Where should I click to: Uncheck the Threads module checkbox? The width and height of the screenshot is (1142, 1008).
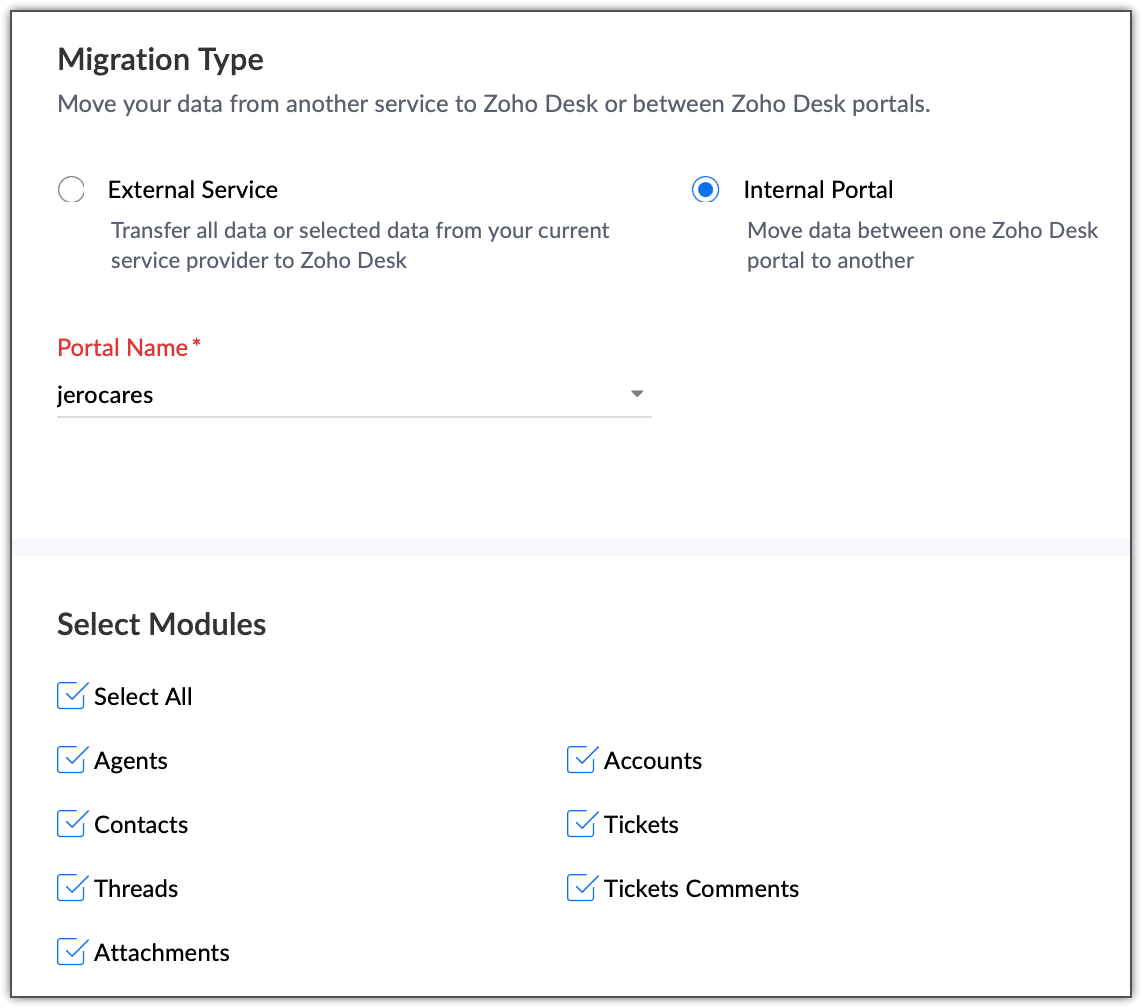coord(71,889)
